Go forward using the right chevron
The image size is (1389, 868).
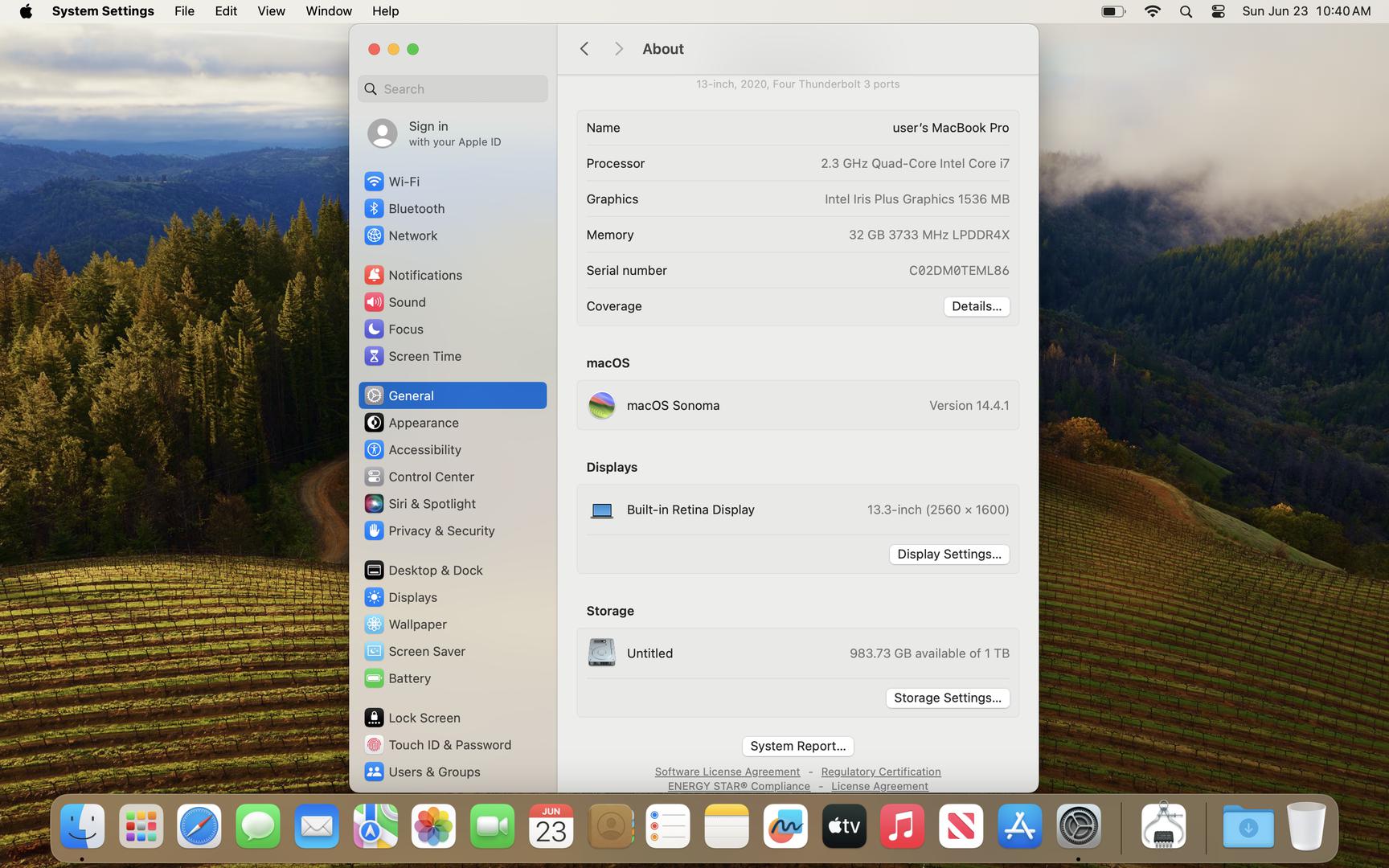point(618,49)
